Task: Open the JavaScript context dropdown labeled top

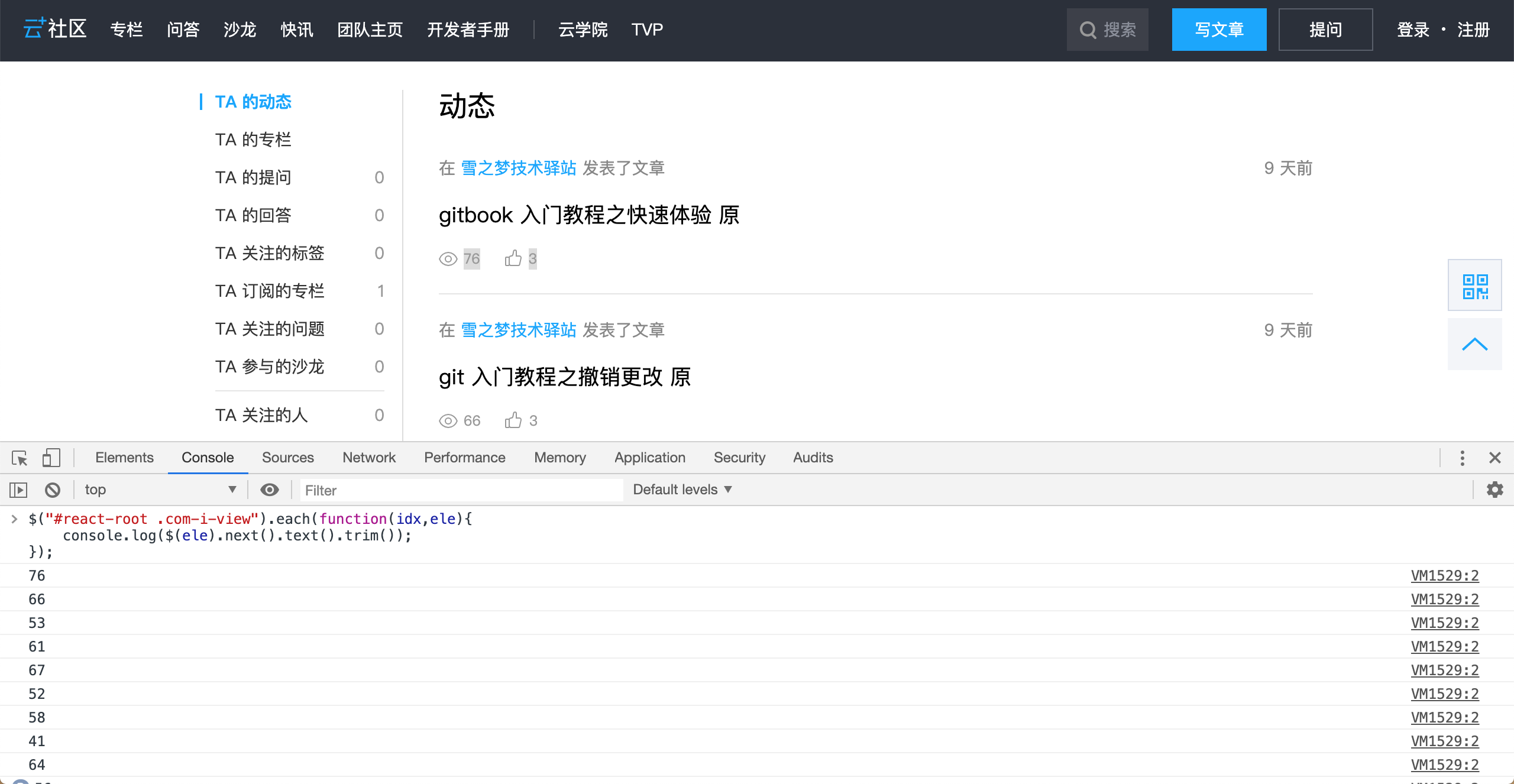Action: point(160,490)
